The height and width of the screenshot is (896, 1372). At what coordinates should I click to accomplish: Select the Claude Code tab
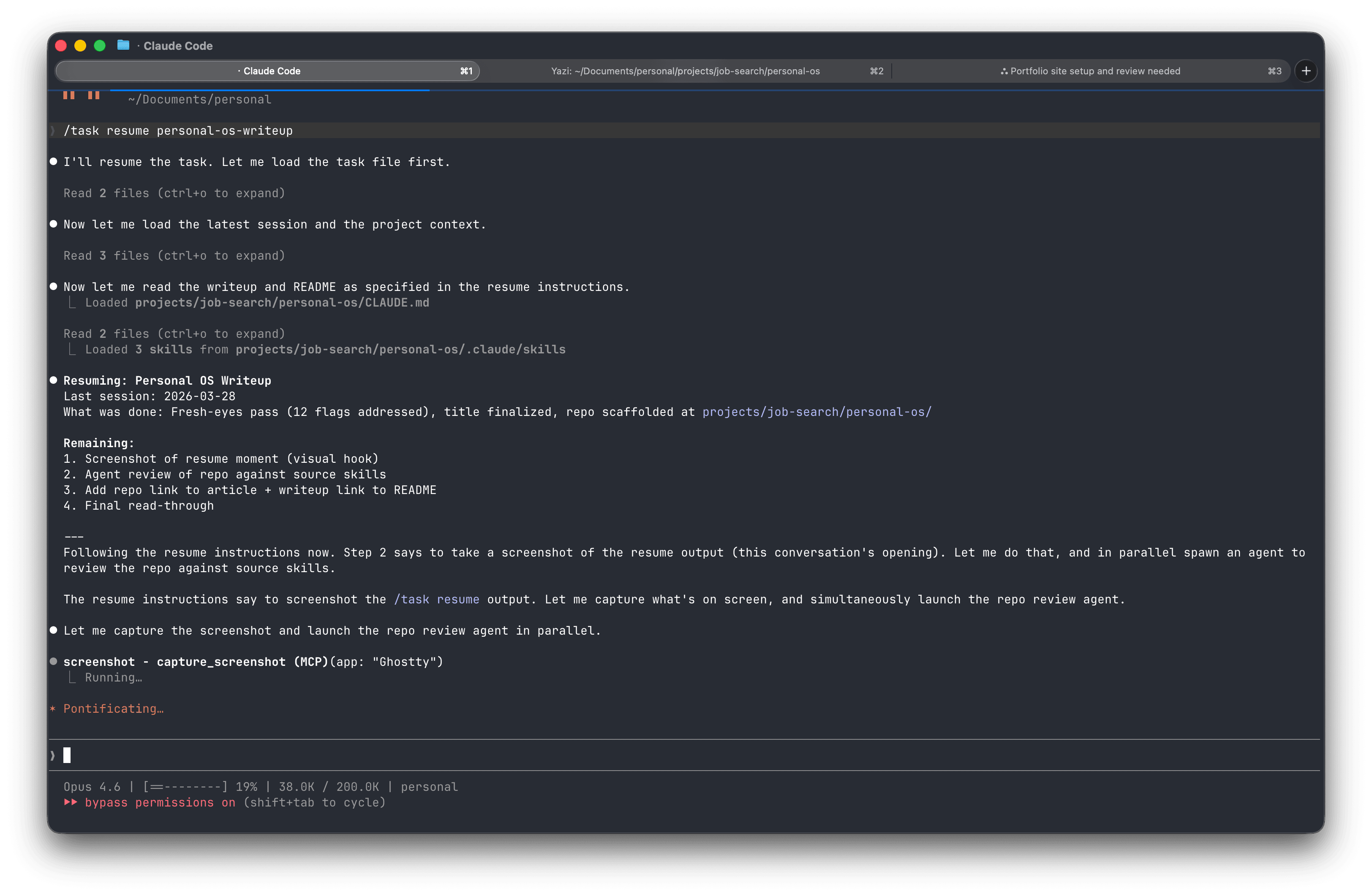[x=270, y=71]
